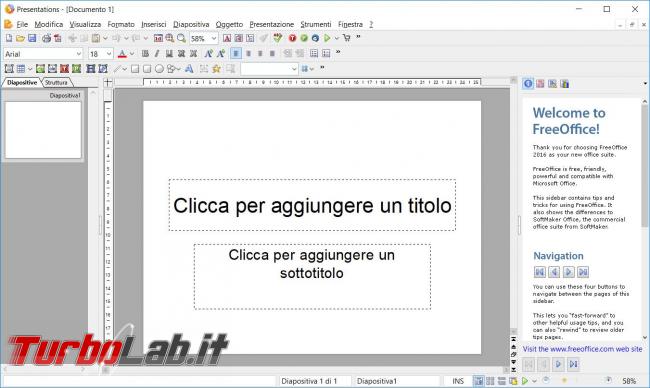Toggle italic formatting
The height and width of the screenshot is (388, 650).
coord(157,53)
